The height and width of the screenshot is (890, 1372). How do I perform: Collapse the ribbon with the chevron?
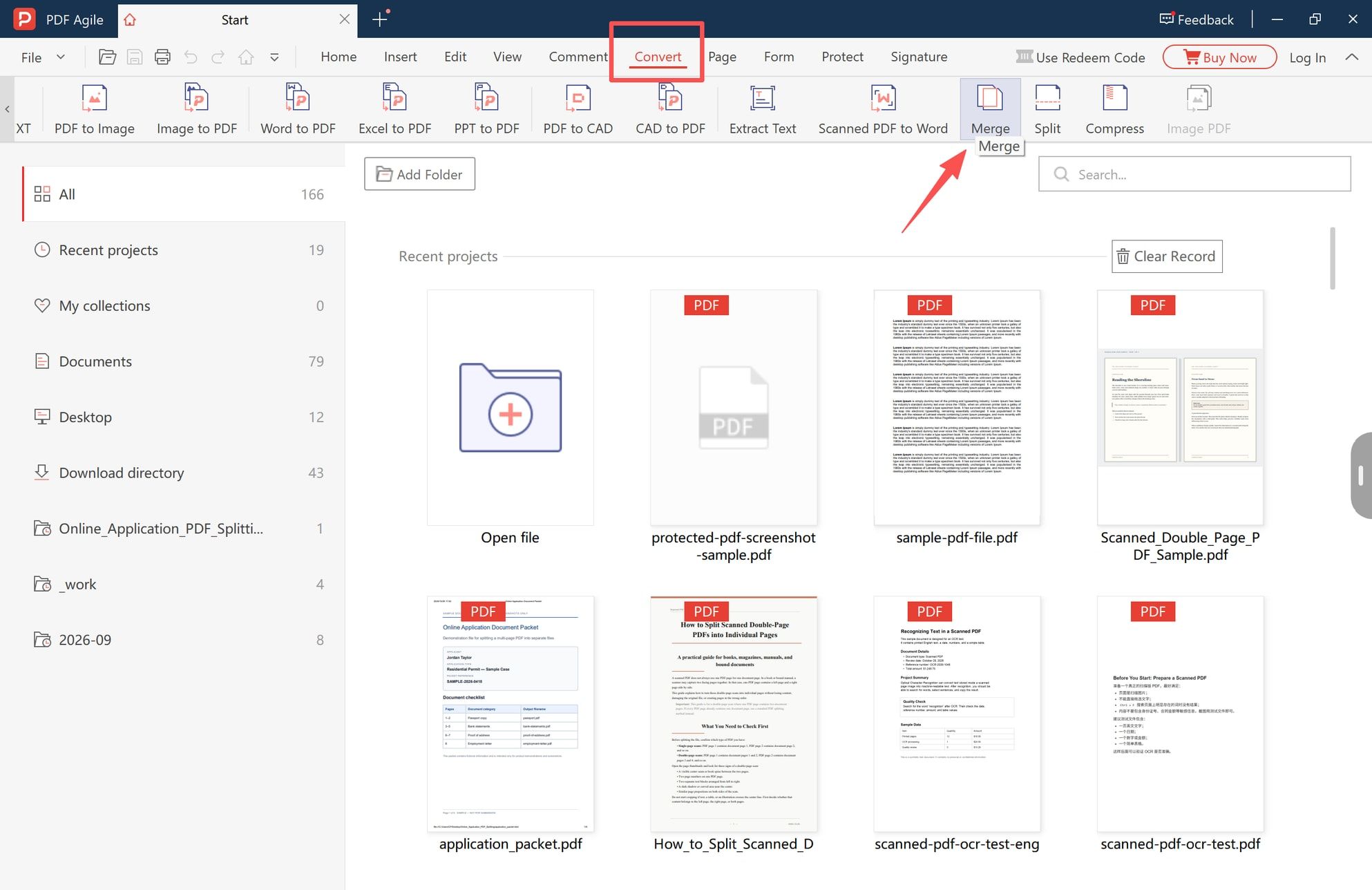[x=1352, y=57]
